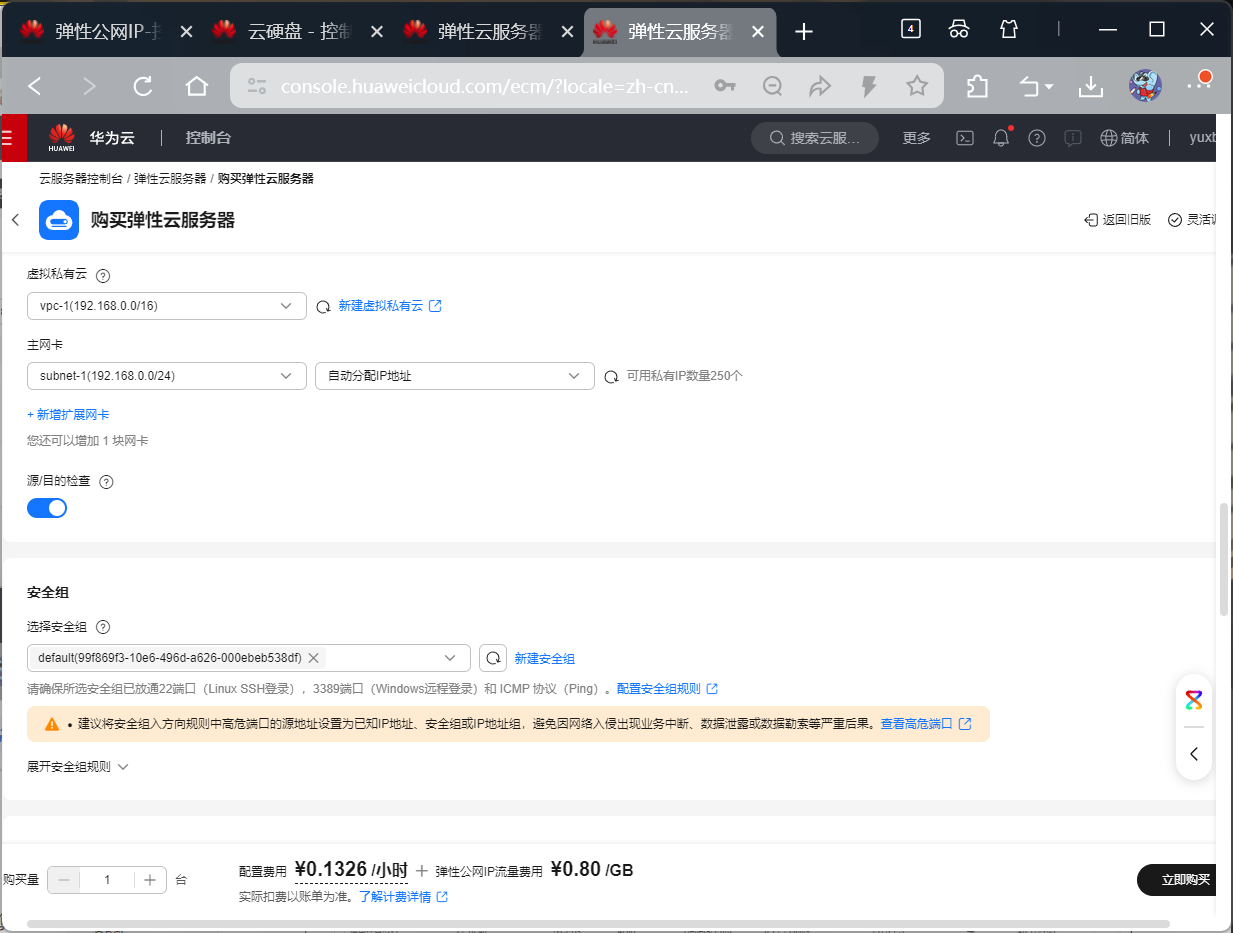
Task: Open saved passwords key icon
Action: (725, 87)
